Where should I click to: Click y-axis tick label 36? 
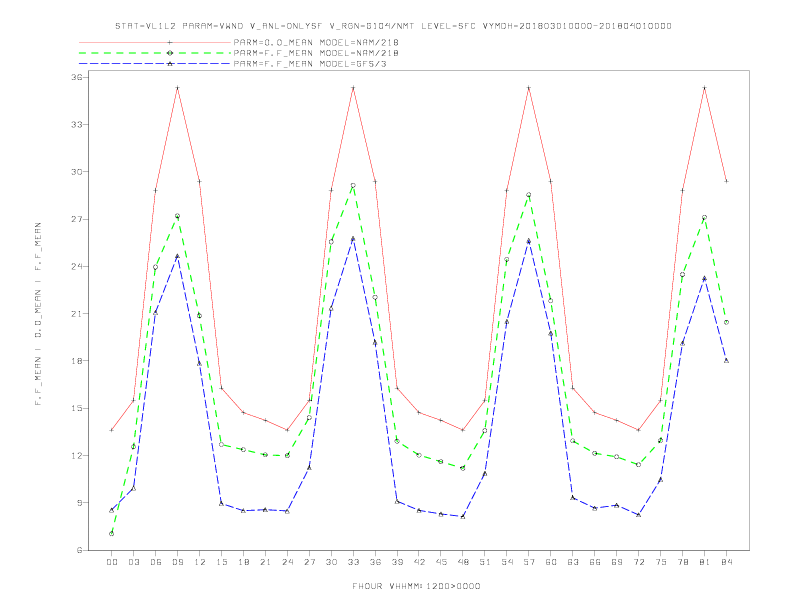click(x=77, y=77)
